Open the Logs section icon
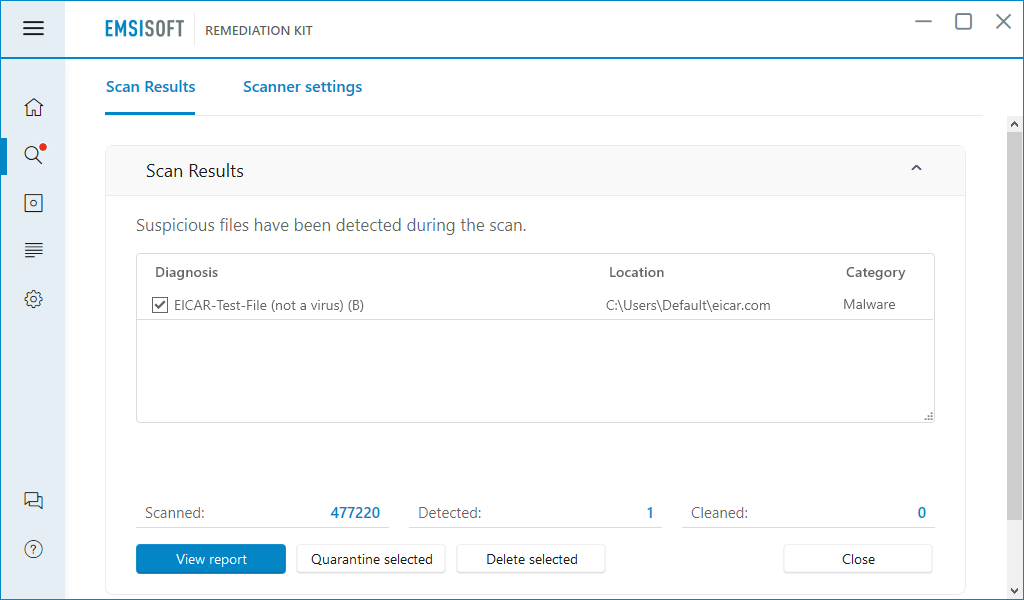Screen dimensions: 1024x600 click(33, 250)
